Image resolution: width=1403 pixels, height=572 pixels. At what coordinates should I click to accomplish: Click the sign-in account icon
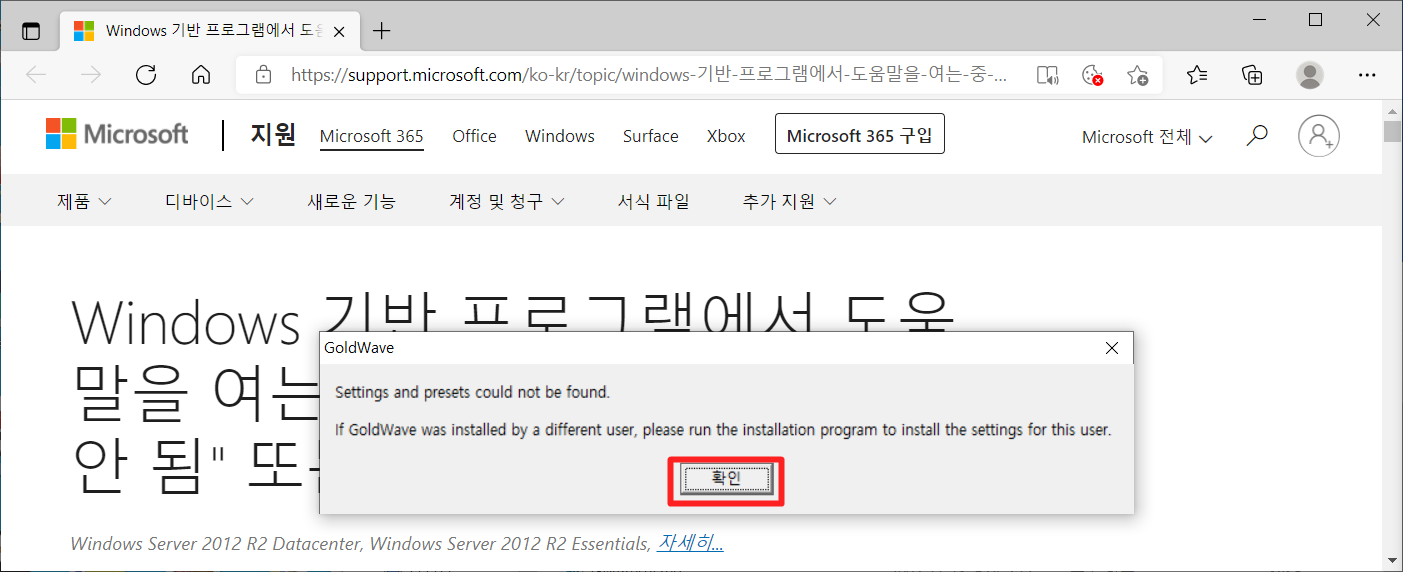[x=1319, y=135]
